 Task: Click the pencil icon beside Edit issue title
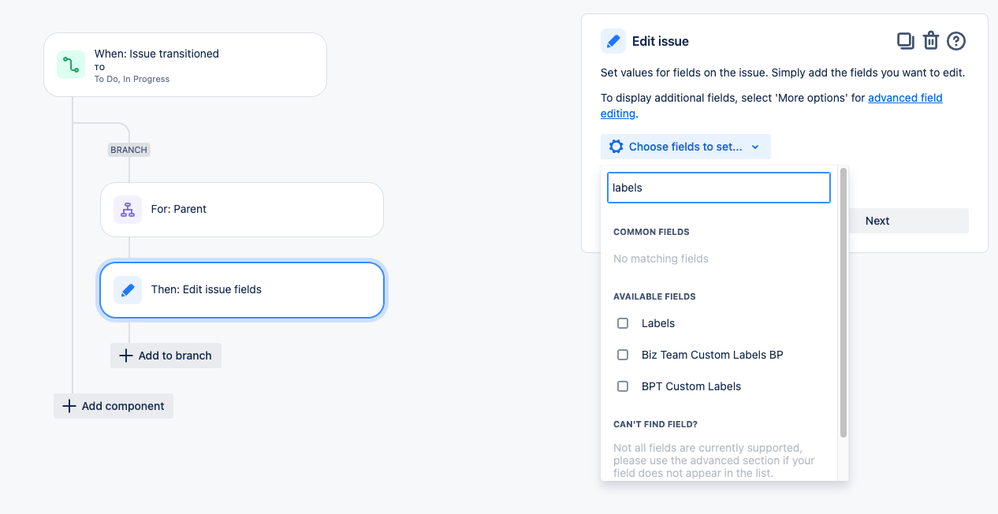tap(613, 41)
